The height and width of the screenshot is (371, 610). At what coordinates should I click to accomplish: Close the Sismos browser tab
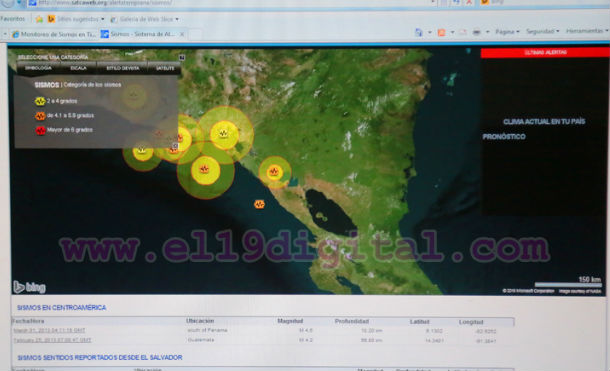pyautogui.click(x=182, y=34)
